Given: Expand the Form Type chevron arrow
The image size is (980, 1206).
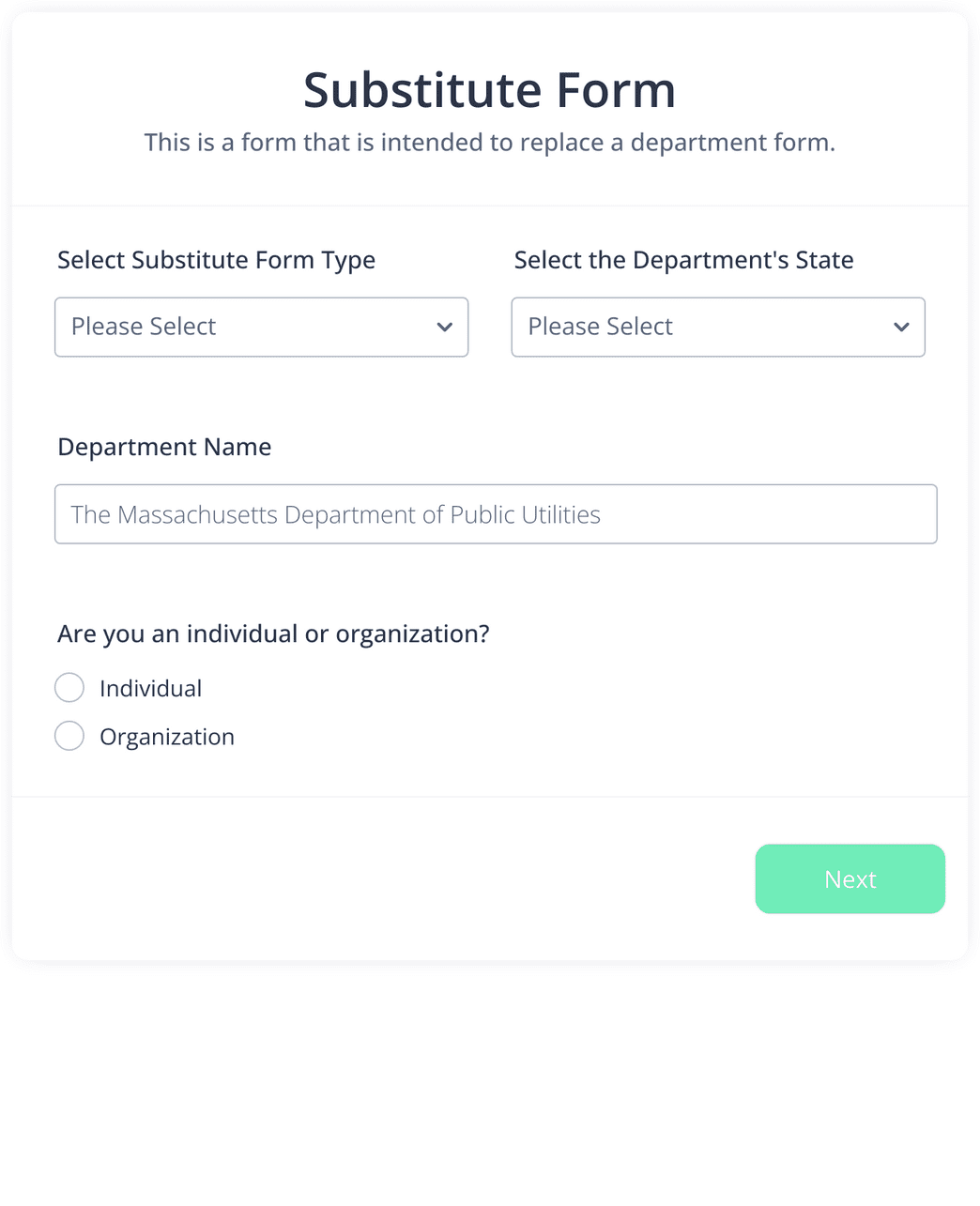Looking at the screenshot, I should pos(444,327).
